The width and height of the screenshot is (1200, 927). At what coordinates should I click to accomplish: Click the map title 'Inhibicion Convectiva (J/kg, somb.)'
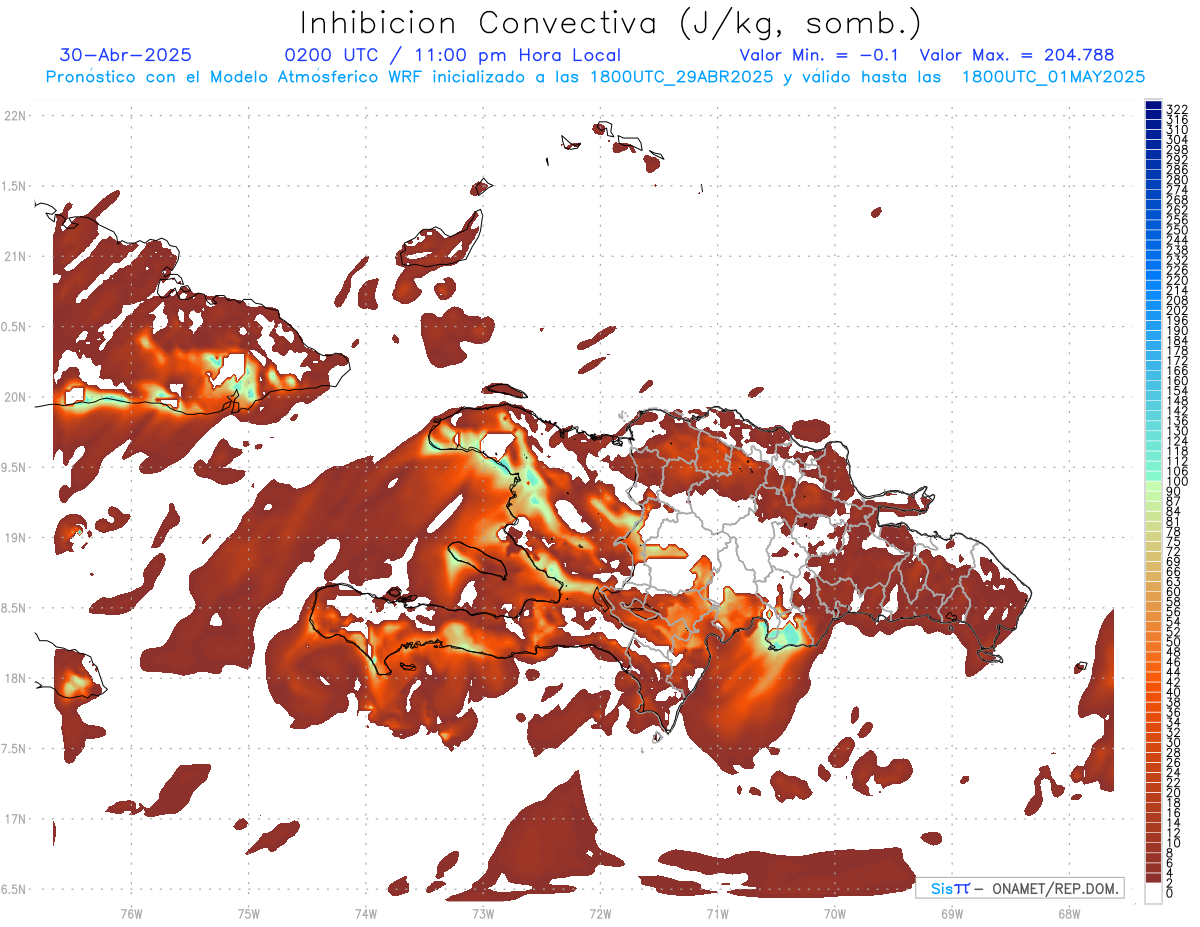click(611, 23)
